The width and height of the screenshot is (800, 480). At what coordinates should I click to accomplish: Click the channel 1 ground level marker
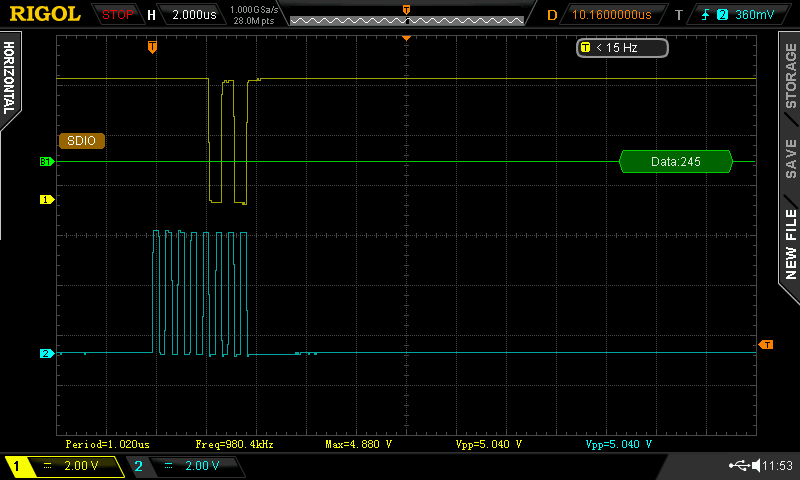pyautogui.click(x=46, y=199)
